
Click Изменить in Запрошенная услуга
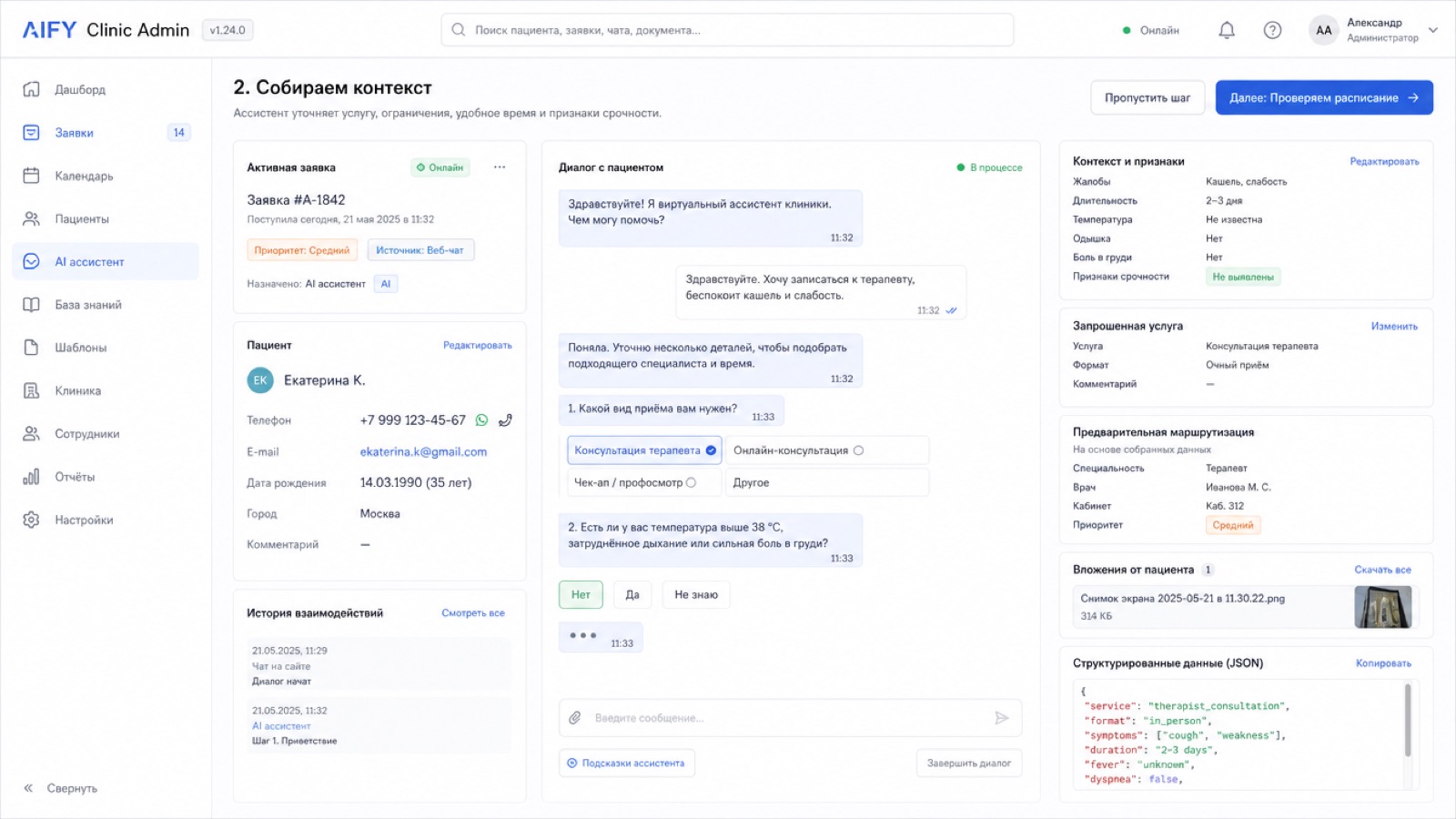pos(1394,326)
